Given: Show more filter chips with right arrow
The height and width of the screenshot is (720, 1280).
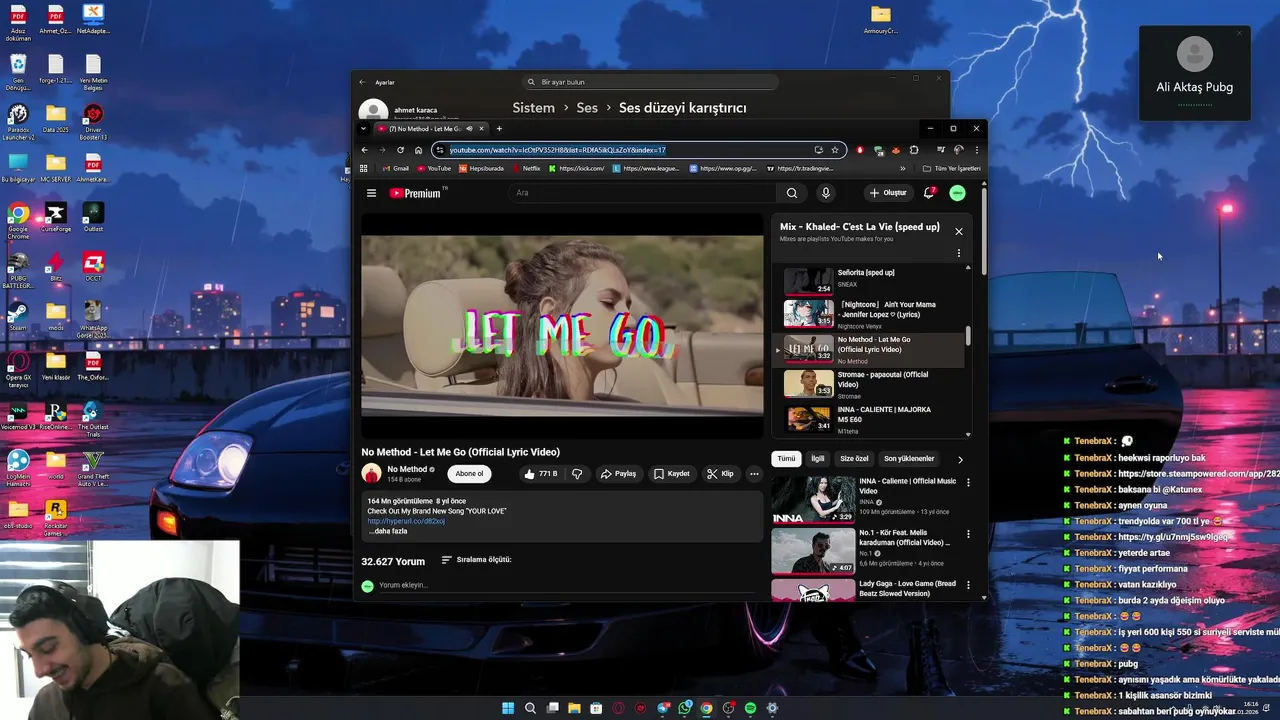Looking at the screenshot, I should pos(960,459).
